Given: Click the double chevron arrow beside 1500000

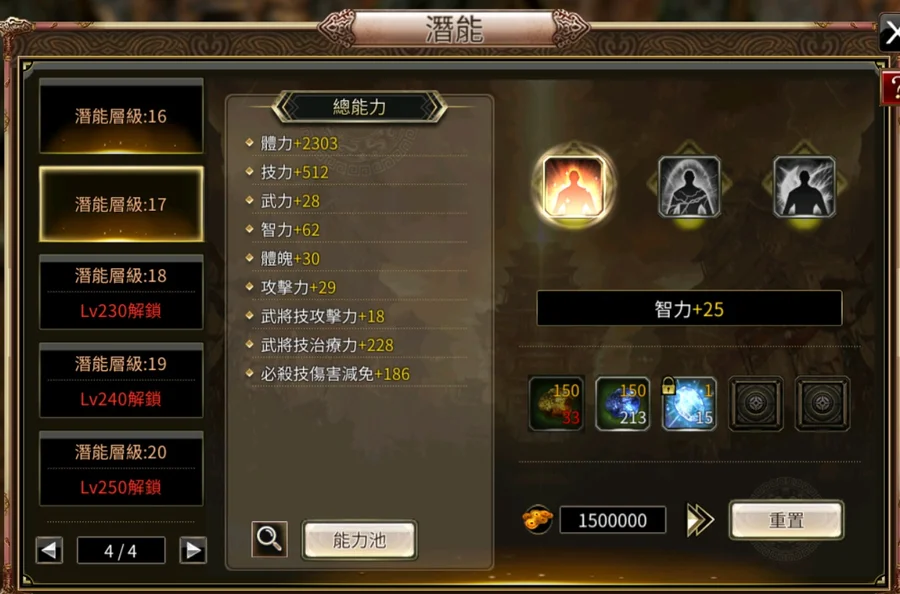Looking at the screenshot, I should pyautogui.click(x=700, y=521).
